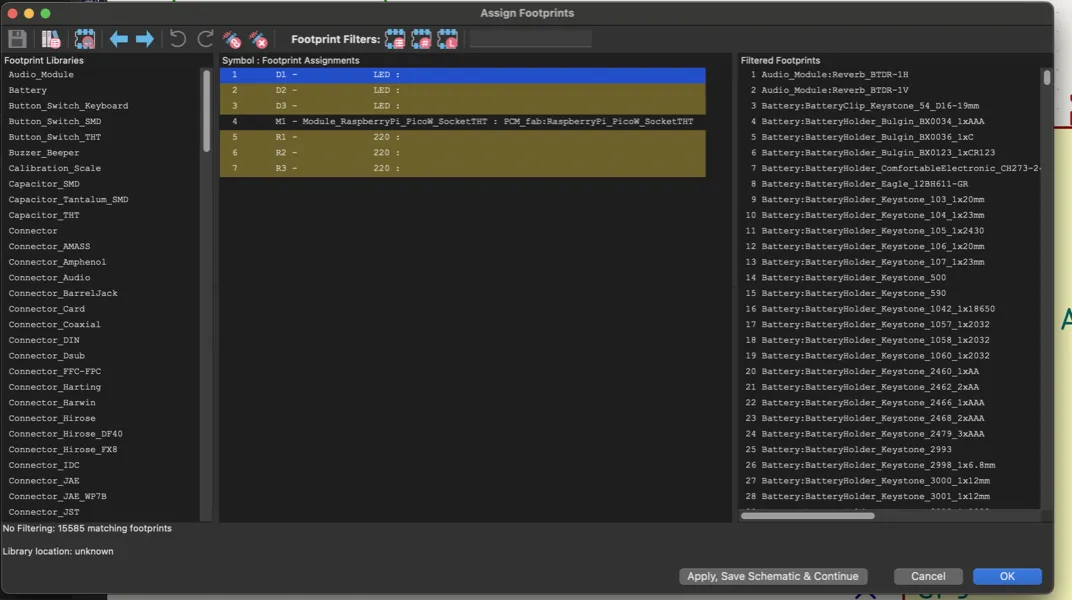Click the Undo icon
The width and height of the screenshot is (1072, 600).
pos(178,39)
